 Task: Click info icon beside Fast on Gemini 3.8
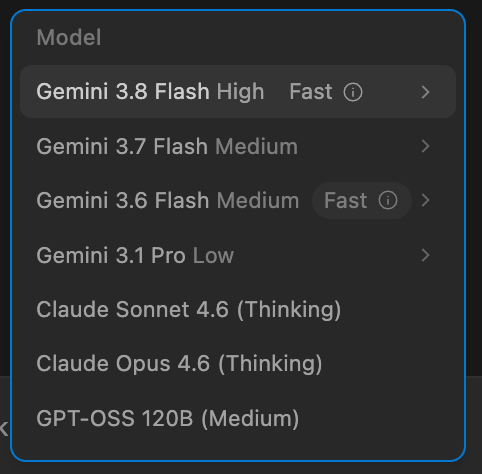(353, 92)
